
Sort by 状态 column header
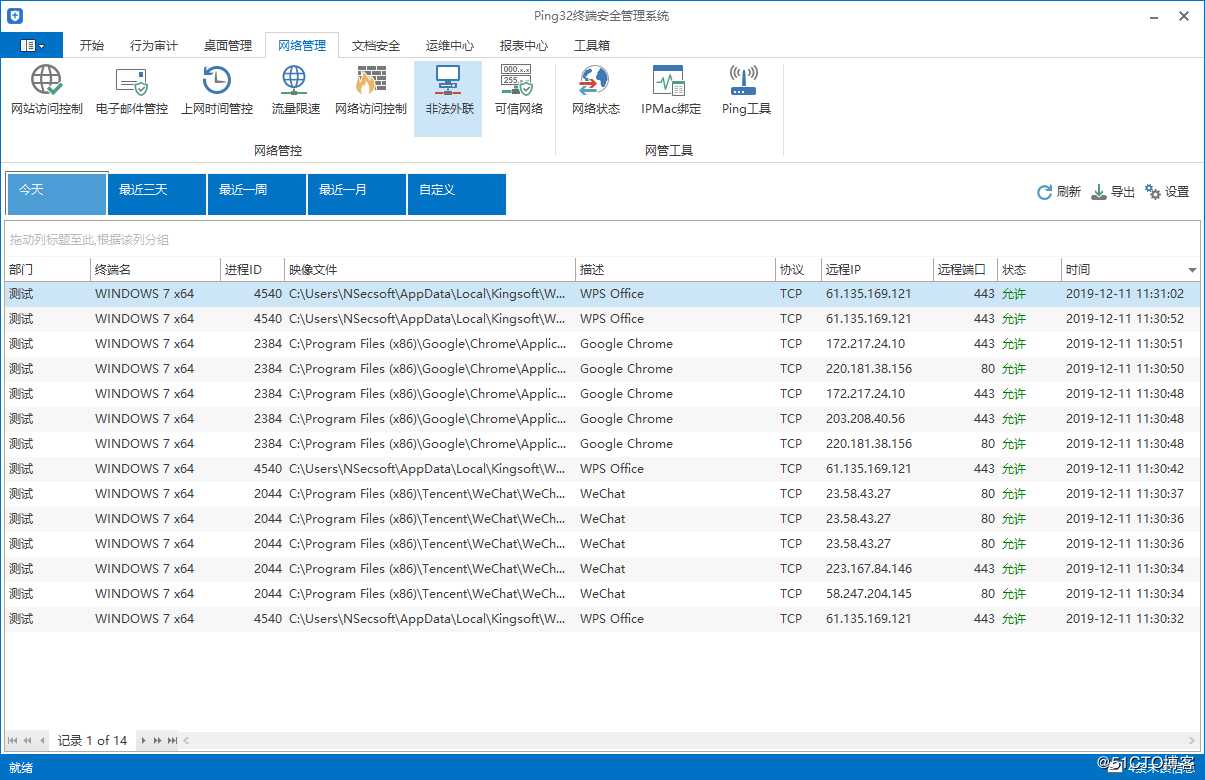(1029, 269)
